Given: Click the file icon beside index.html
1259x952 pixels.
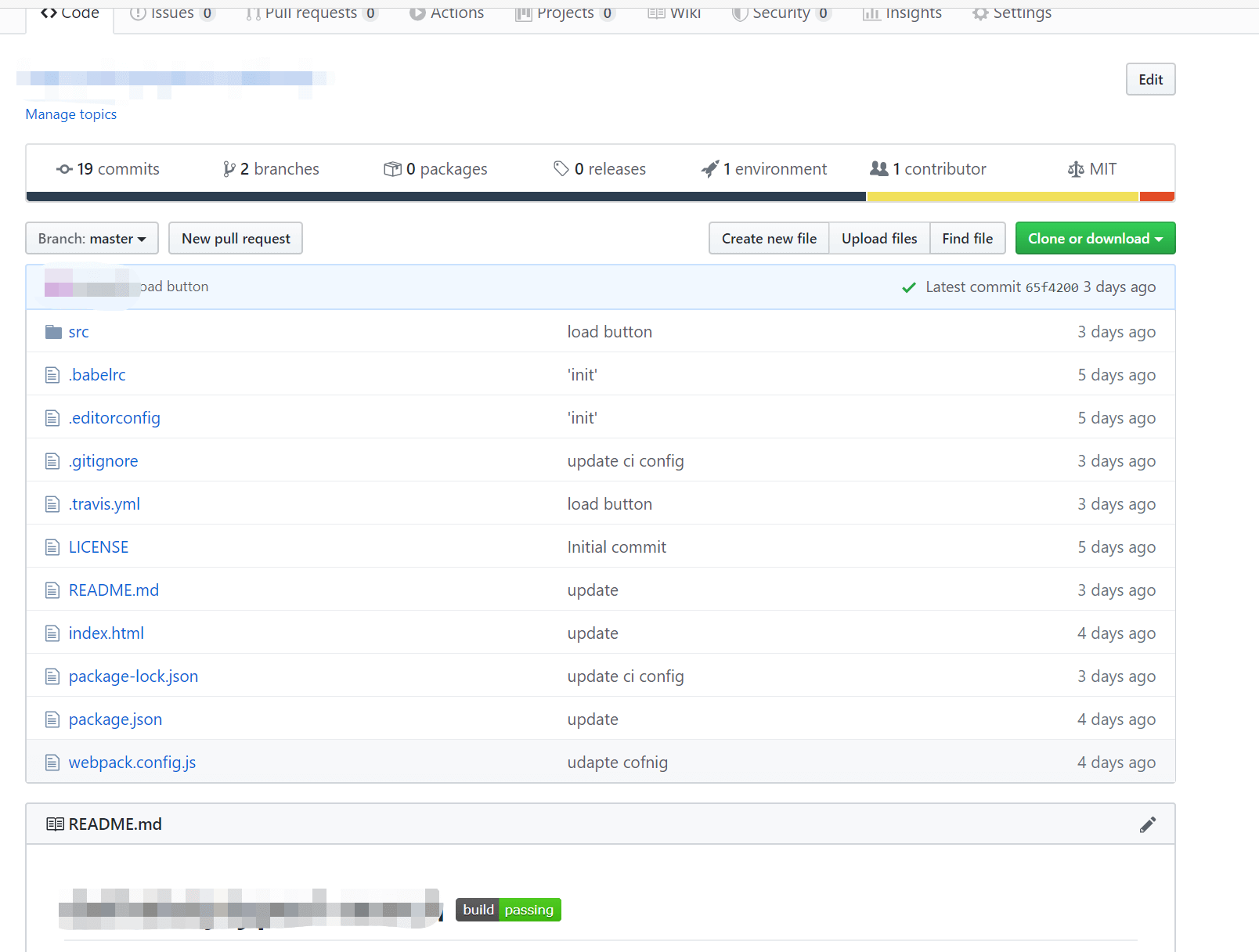Looking at the screenshot, I should point(52,633).
